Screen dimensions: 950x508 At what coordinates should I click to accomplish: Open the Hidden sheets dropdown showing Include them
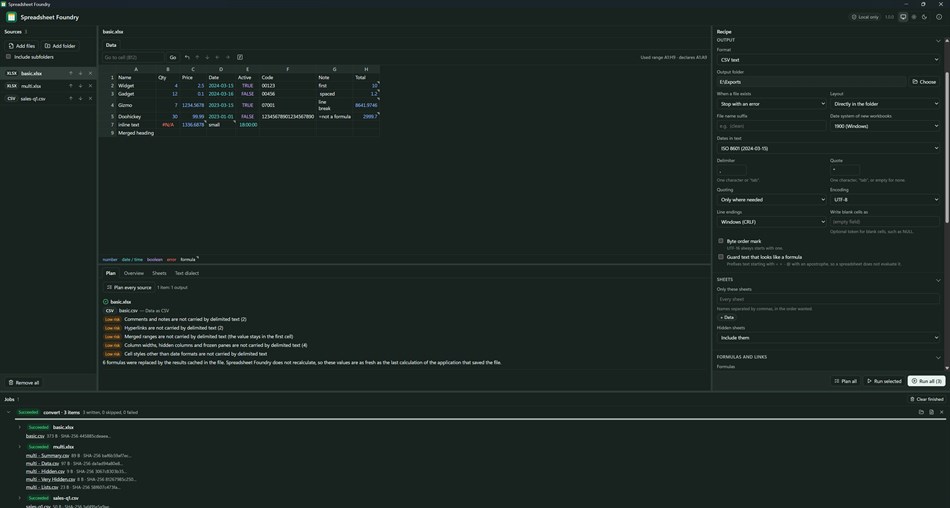pyautogui.click(x=828, y=338)
